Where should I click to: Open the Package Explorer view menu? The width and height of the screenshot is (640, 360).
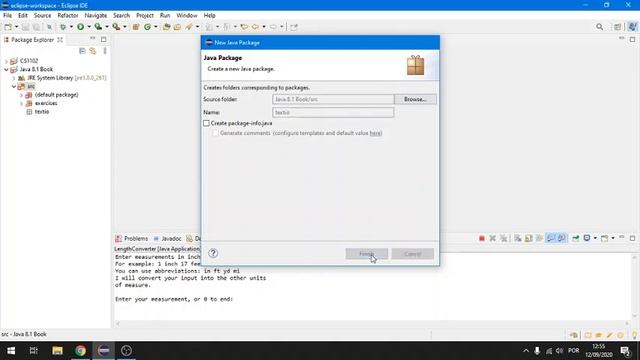[x=105, y=51]
